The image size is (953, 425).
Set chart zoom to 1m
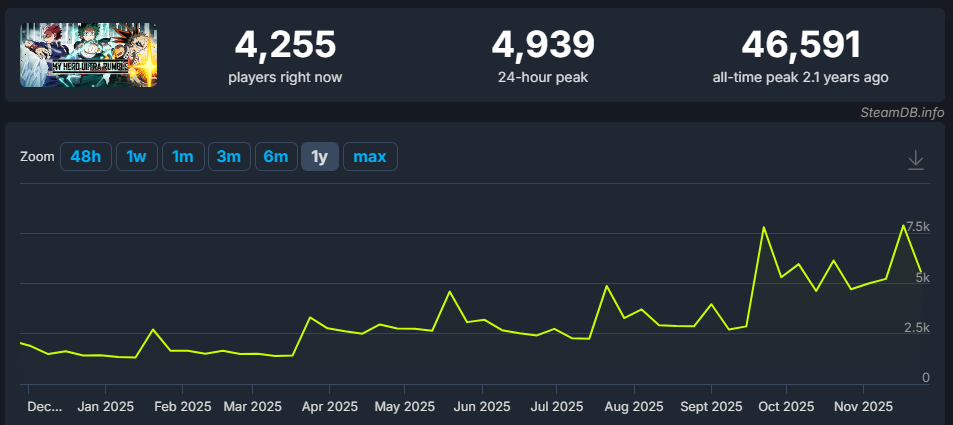coord(183,157)
